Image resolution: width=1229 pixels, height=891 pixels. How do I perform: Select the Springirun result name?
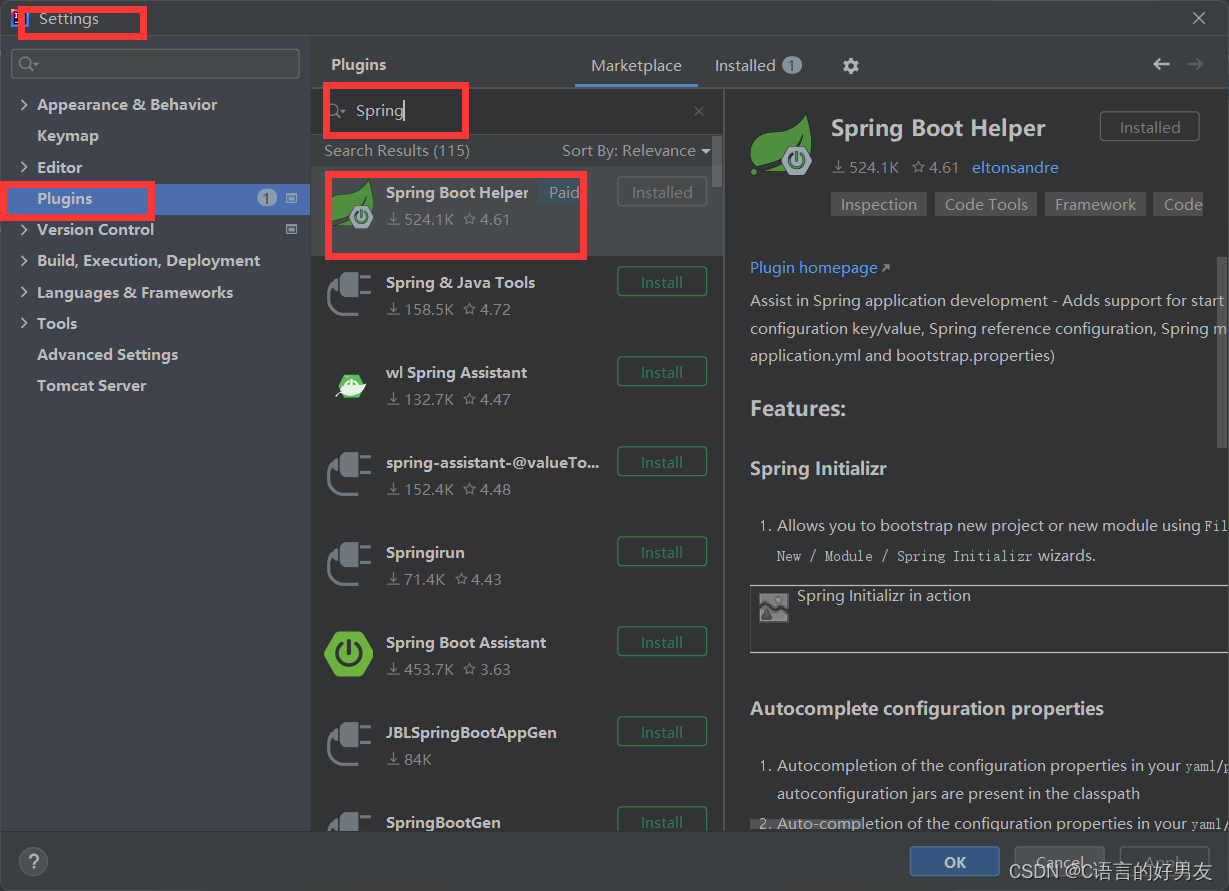425,553
